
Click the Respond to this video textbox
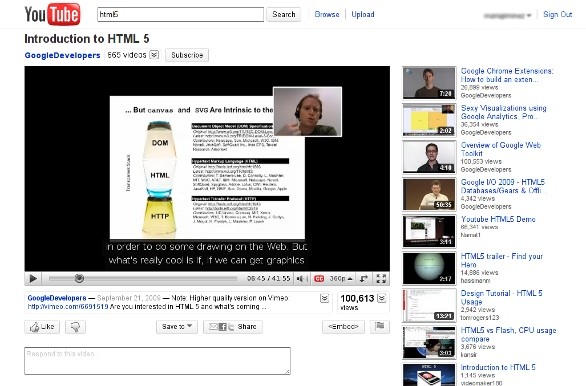[157, 361]
